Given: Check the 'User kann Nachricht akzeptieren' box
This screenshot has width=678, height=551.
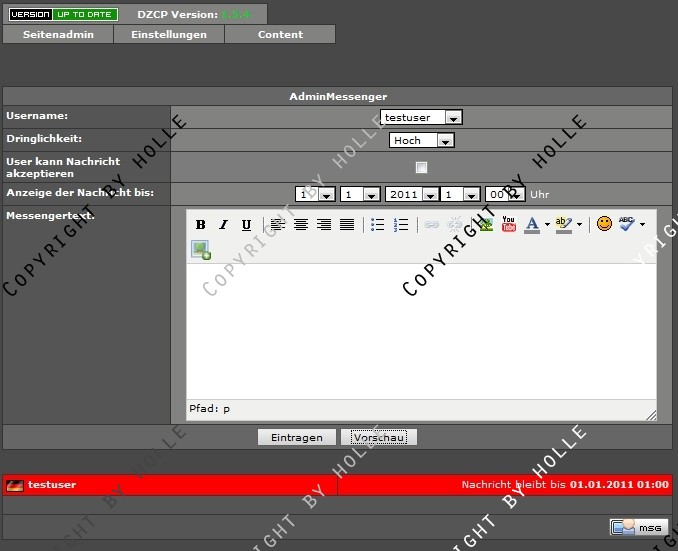Looking at the screenshot, I should click(421, 167).
